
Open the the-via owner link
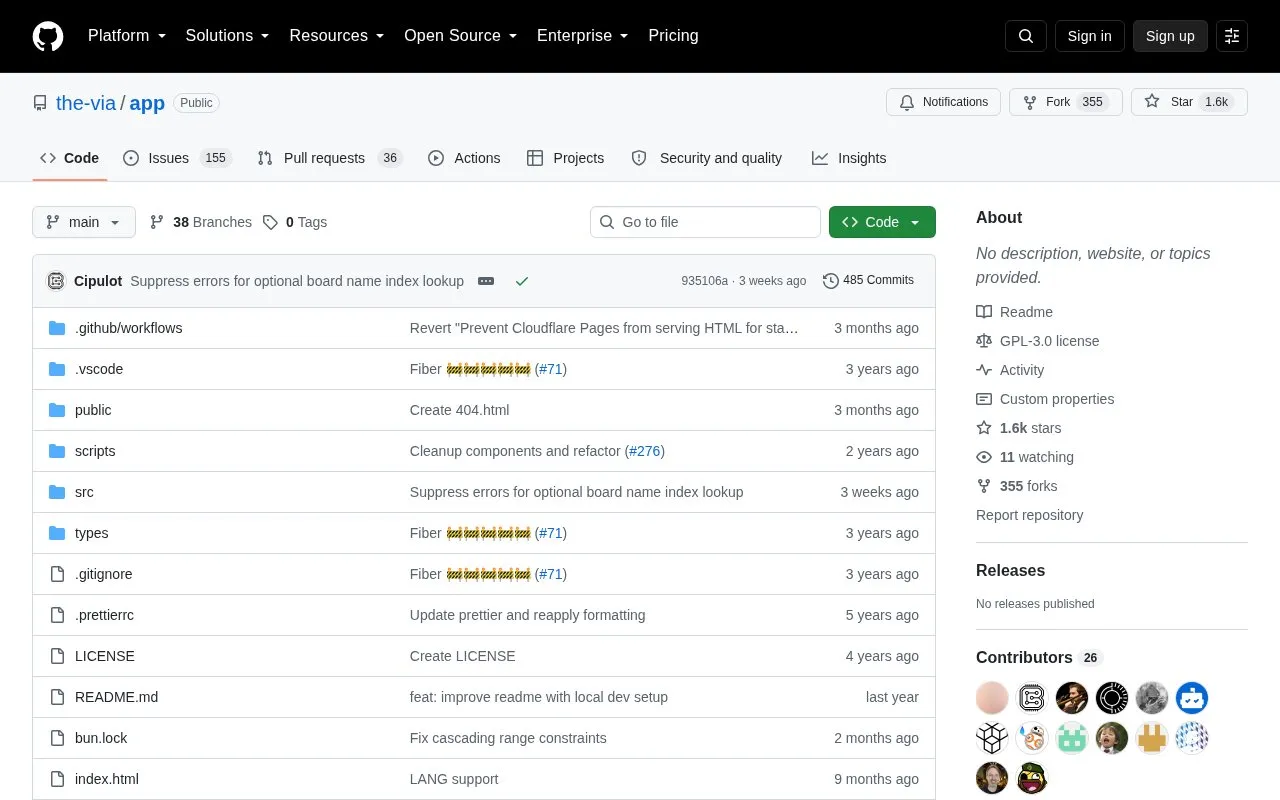click(86, 103)
